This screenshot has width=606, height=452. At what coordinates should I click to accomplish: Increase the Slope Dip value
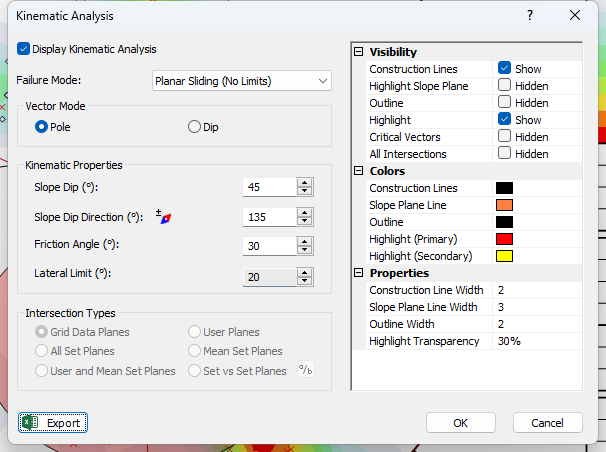[305, 183]
